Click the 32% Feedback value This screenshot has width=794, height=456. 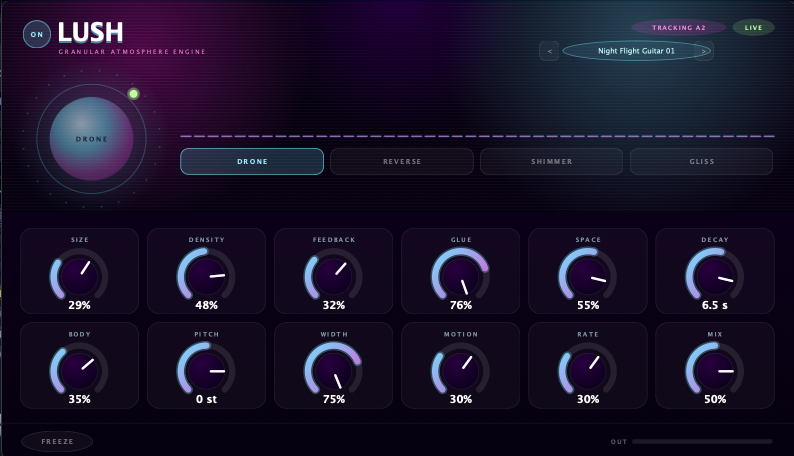(334, 305)
